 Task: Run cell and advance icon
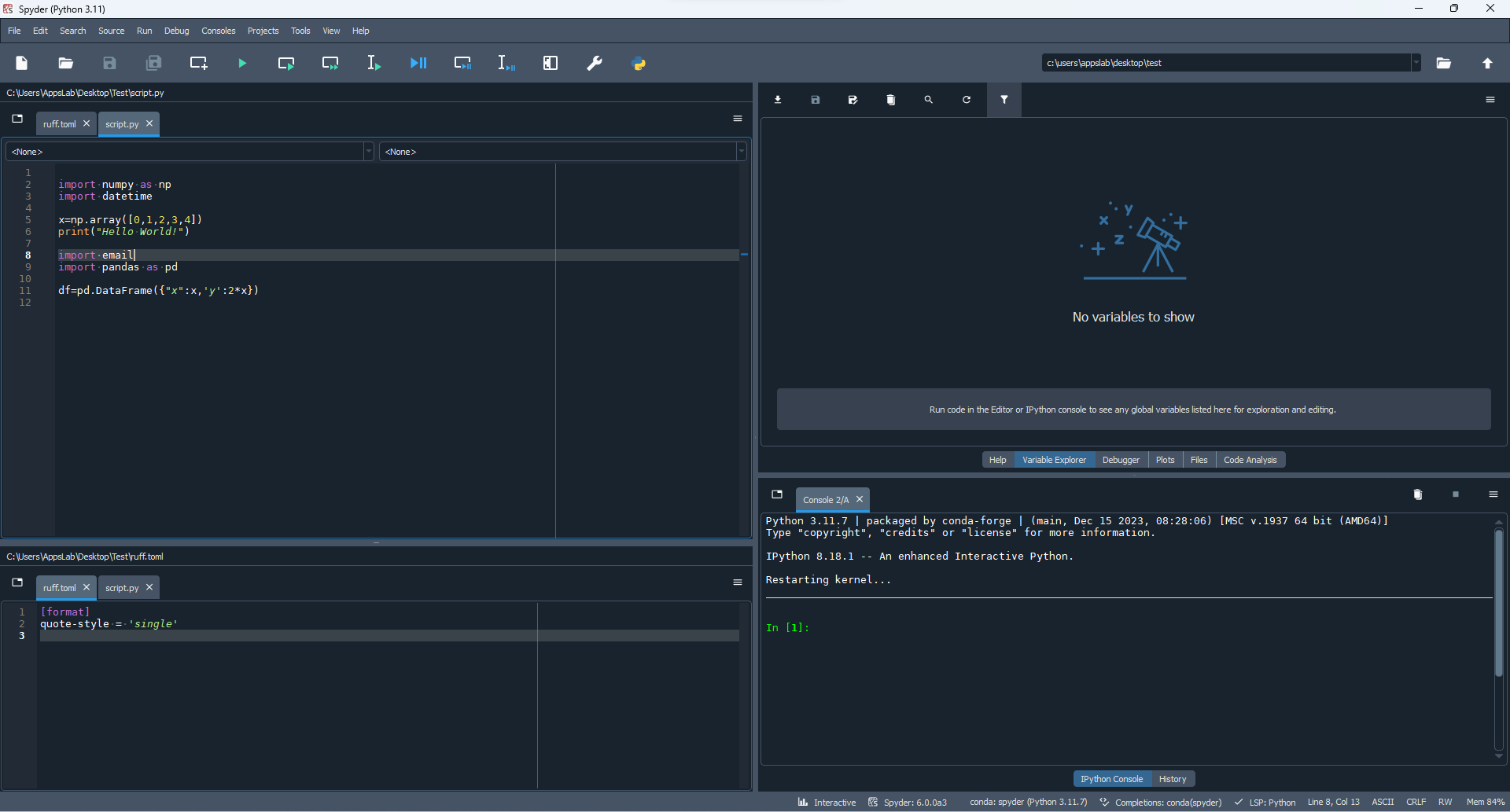[331, 63]
